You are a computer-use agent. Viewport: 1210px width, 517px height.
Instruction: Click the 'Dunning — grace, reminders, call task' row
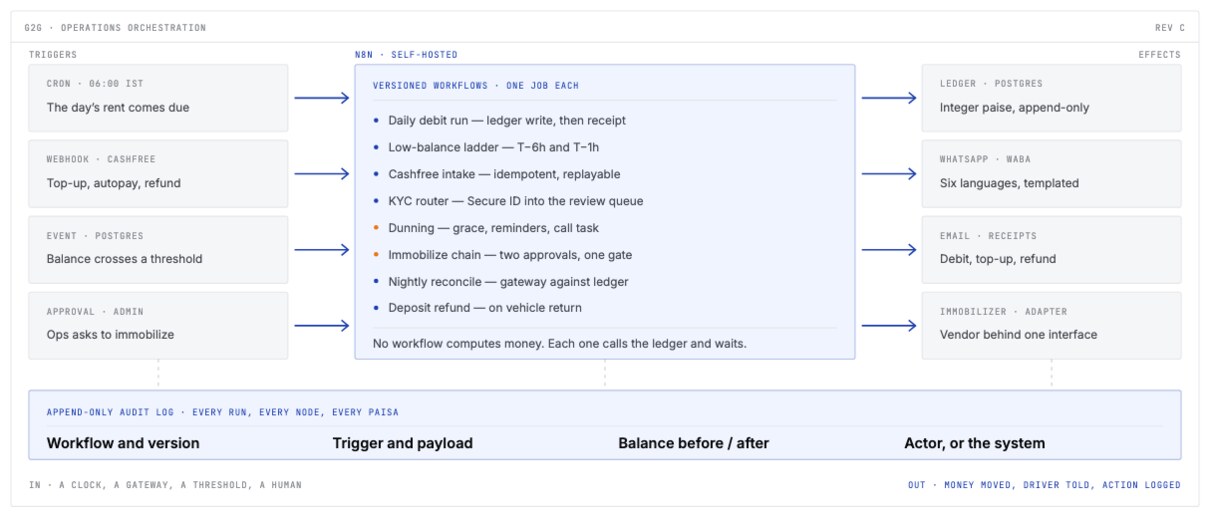[486, 228]
